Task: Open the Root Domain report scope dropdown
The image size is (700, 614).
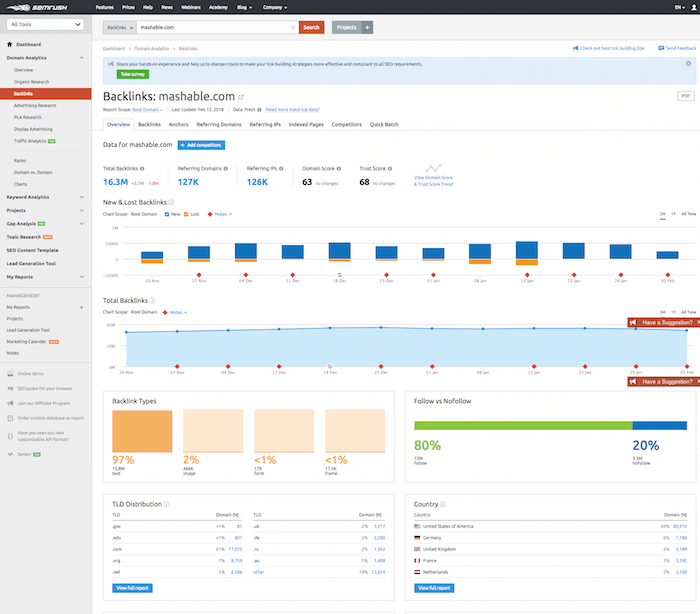Action: tap(147, 110)
